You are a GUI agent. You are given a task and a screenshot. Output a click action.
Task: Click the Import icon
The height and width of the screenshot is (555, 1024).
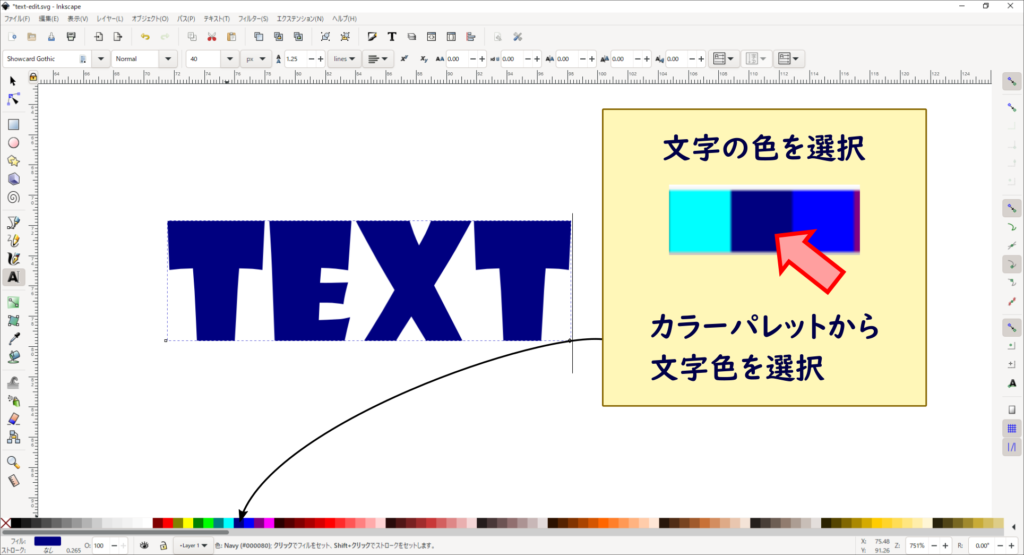pos(98,37)
